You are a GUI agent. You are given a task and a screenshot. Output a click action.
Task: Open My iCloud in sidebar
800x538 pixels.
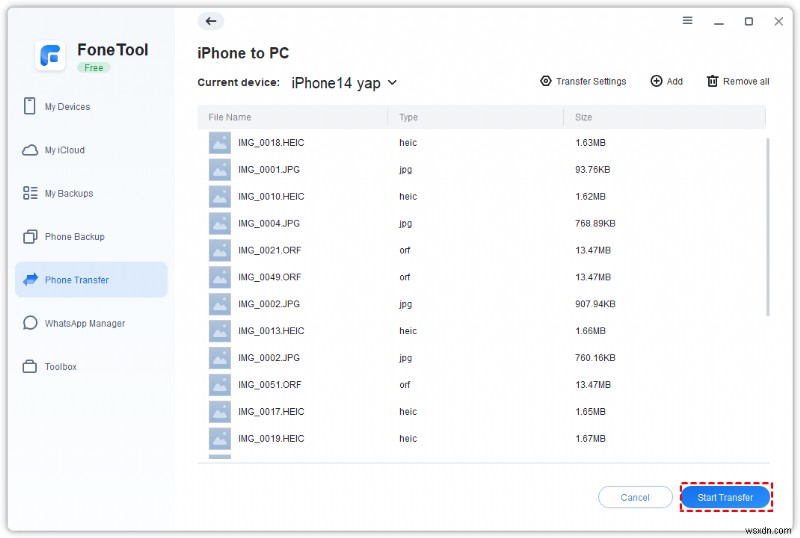click(91, 150)
